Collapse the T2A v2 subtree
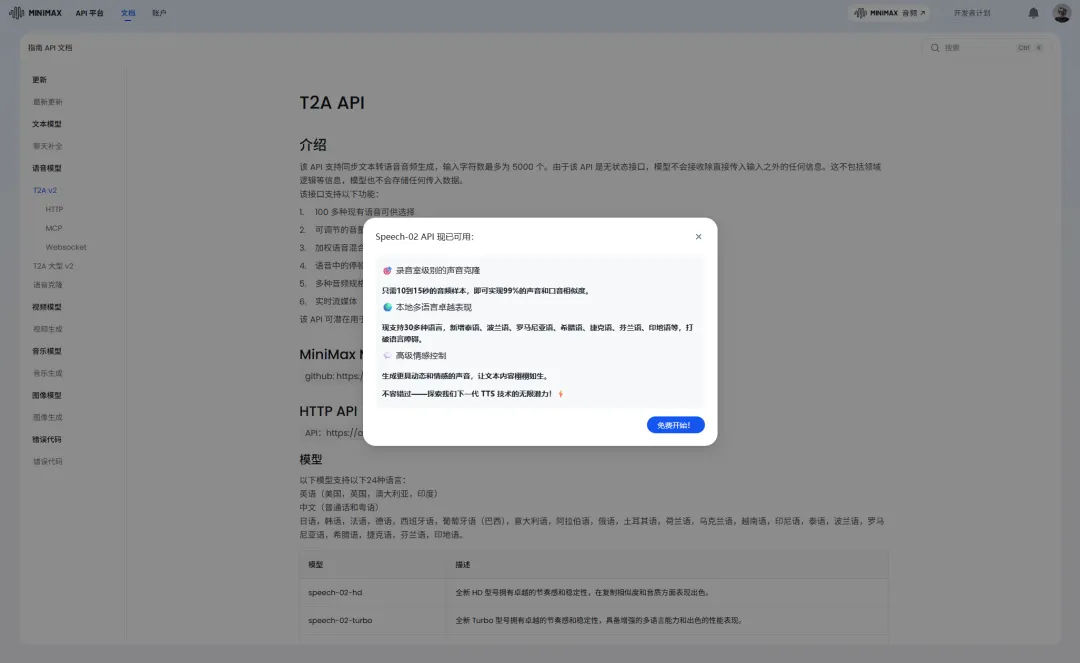1080x663 pixels. [x=46, y=190]
